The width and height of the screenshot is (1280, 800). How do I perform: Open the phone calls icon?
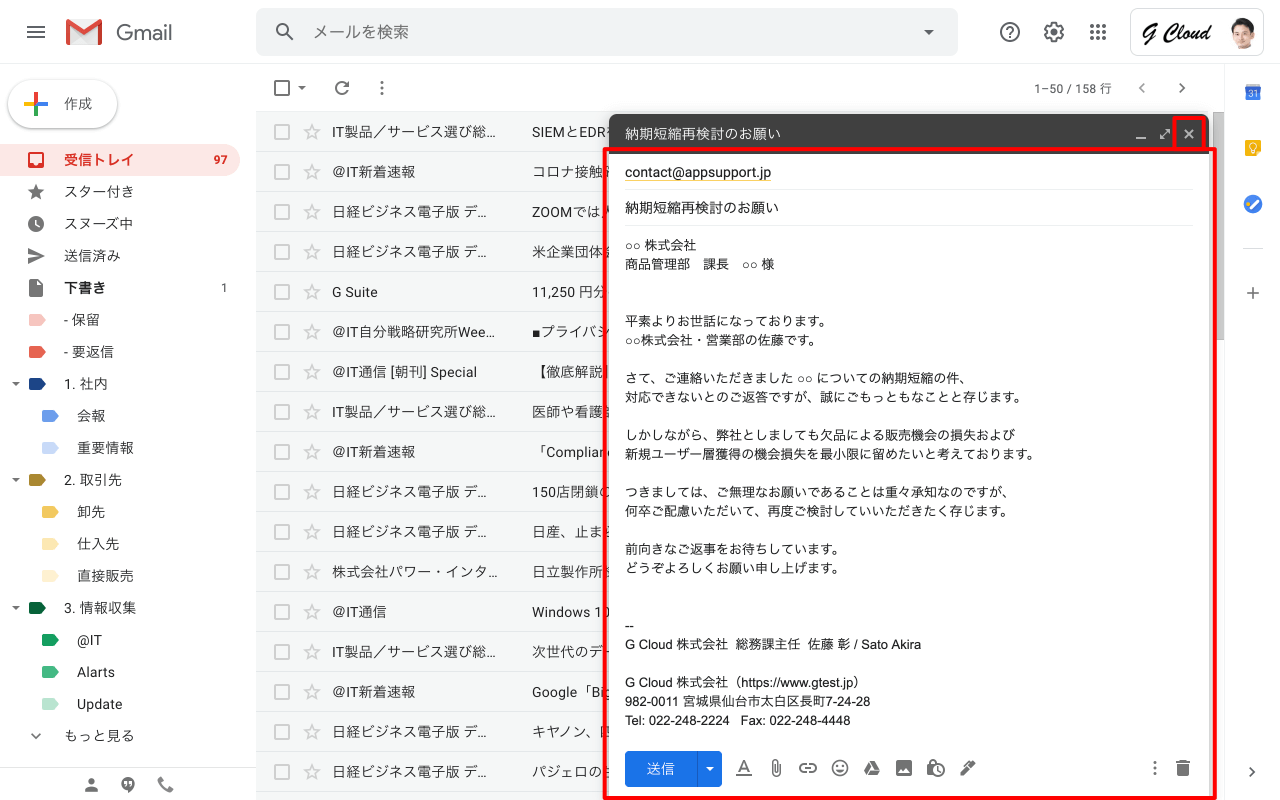click(165, 785)
